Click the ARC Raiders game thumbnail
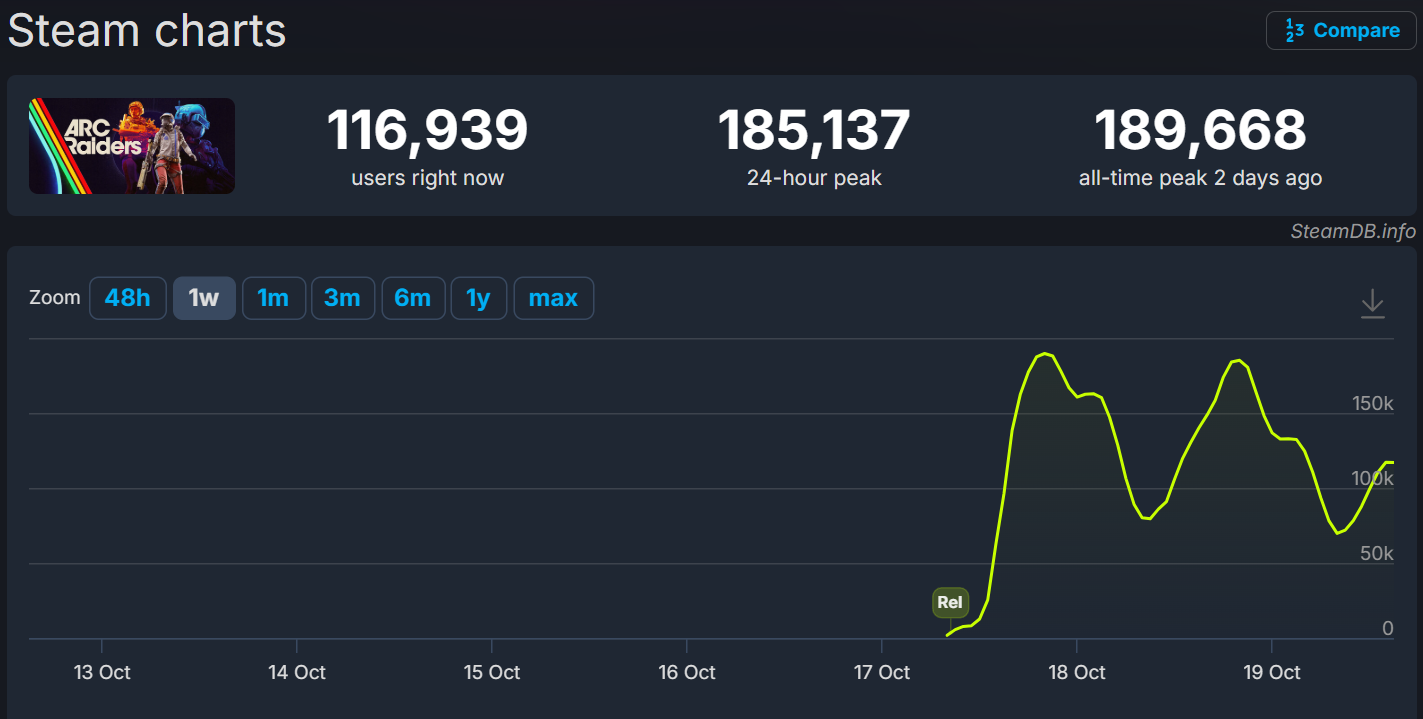This screenshot has width=1423, height=719. pos(132,146)
